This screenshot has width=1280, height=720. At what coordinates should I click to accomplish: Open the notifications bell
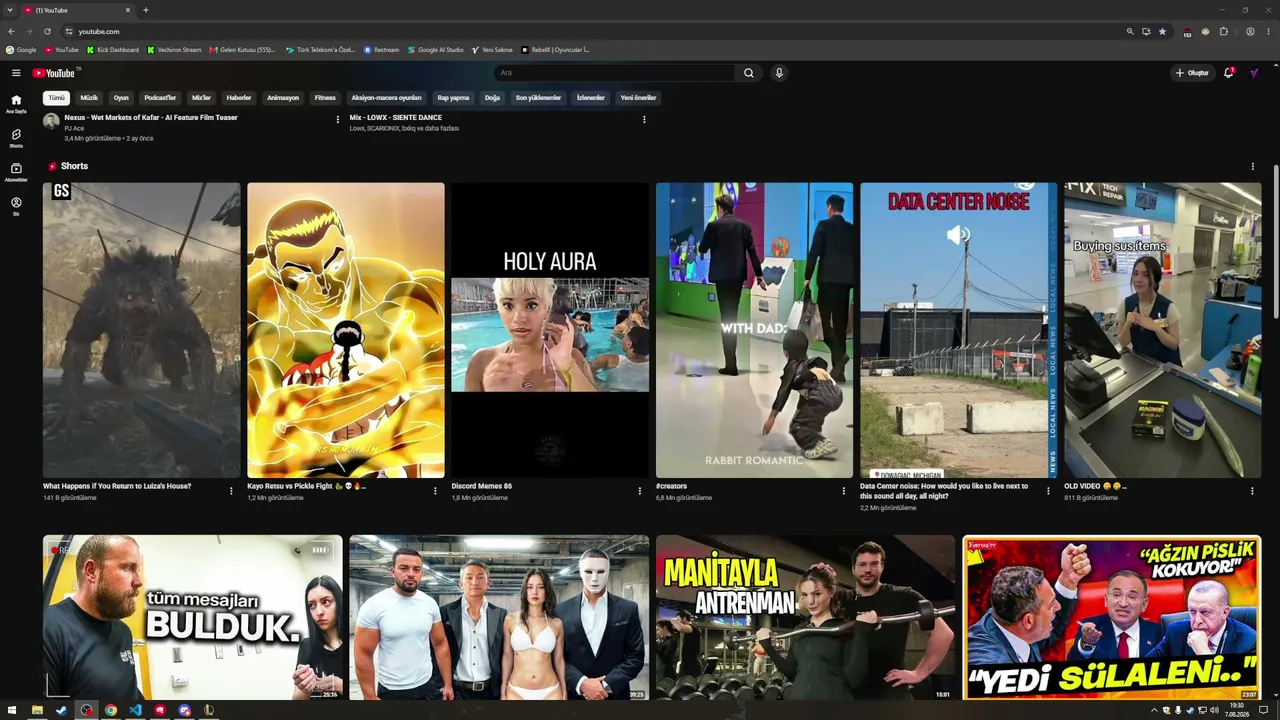click(x=1229, y=73)
